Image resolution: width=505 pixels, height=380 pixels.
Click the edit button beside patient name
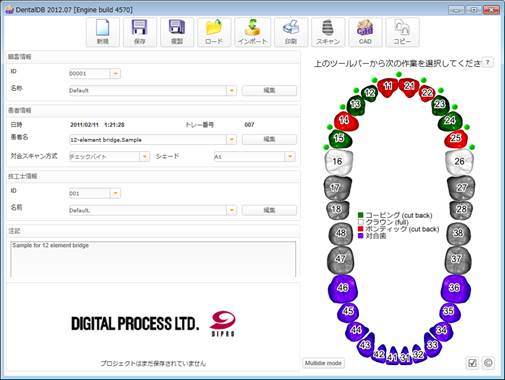[x=269, y=139]
